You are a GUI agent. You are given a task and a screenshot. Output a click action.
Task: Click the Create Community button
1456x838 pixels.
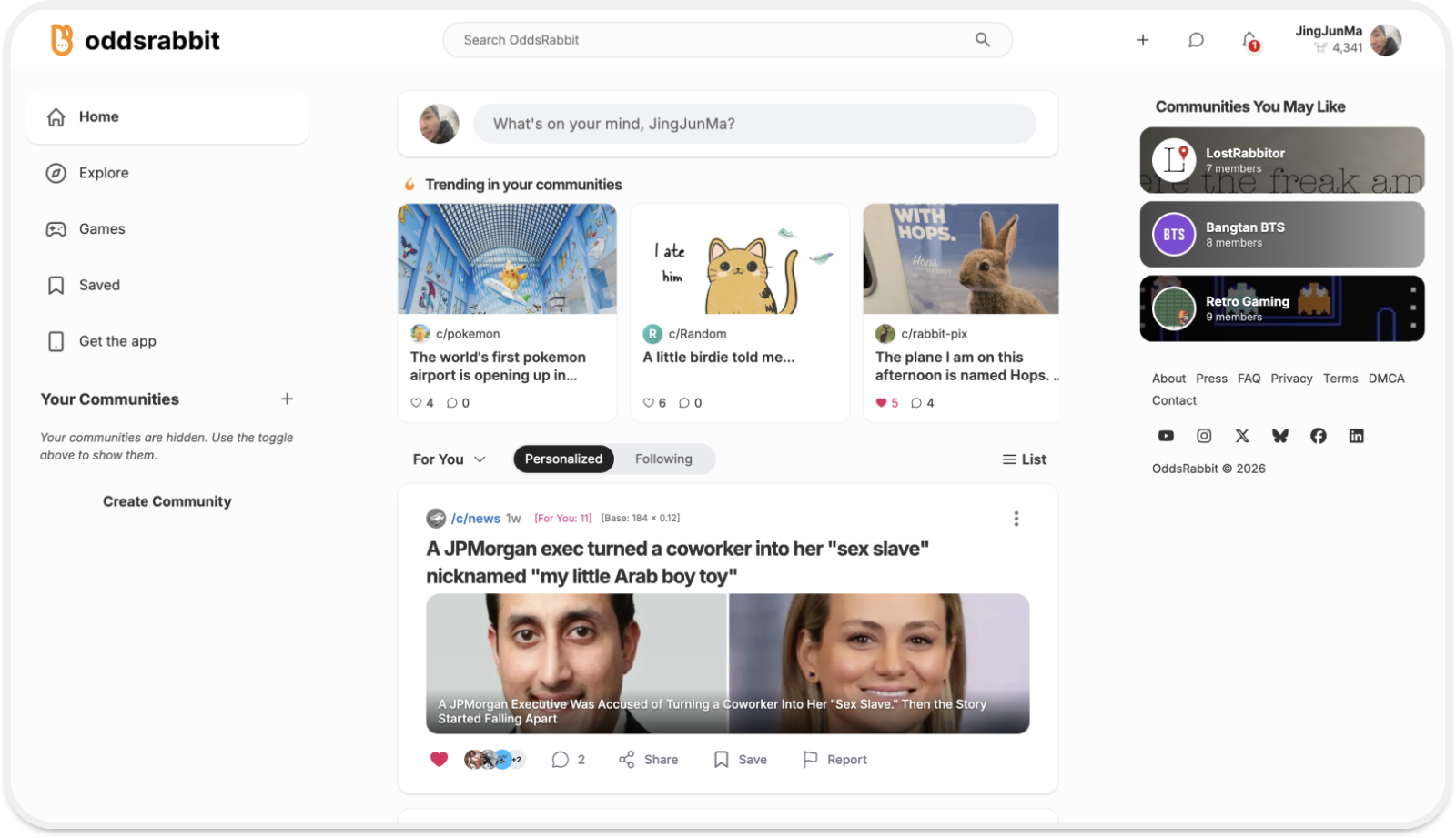[x=167, y=501]
